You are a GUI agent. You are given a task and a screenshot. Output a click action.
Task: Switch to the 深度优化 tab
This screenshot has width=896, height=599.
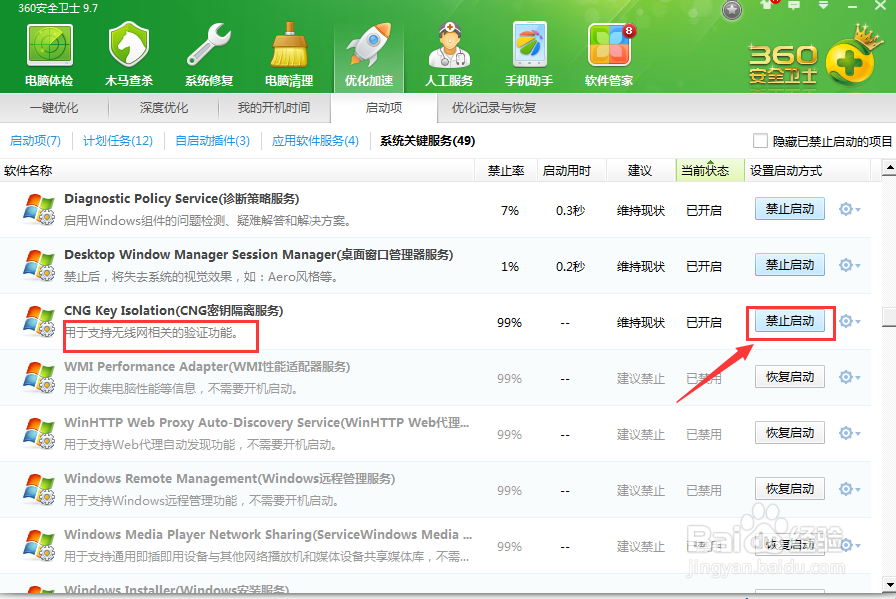click(163, 108)
